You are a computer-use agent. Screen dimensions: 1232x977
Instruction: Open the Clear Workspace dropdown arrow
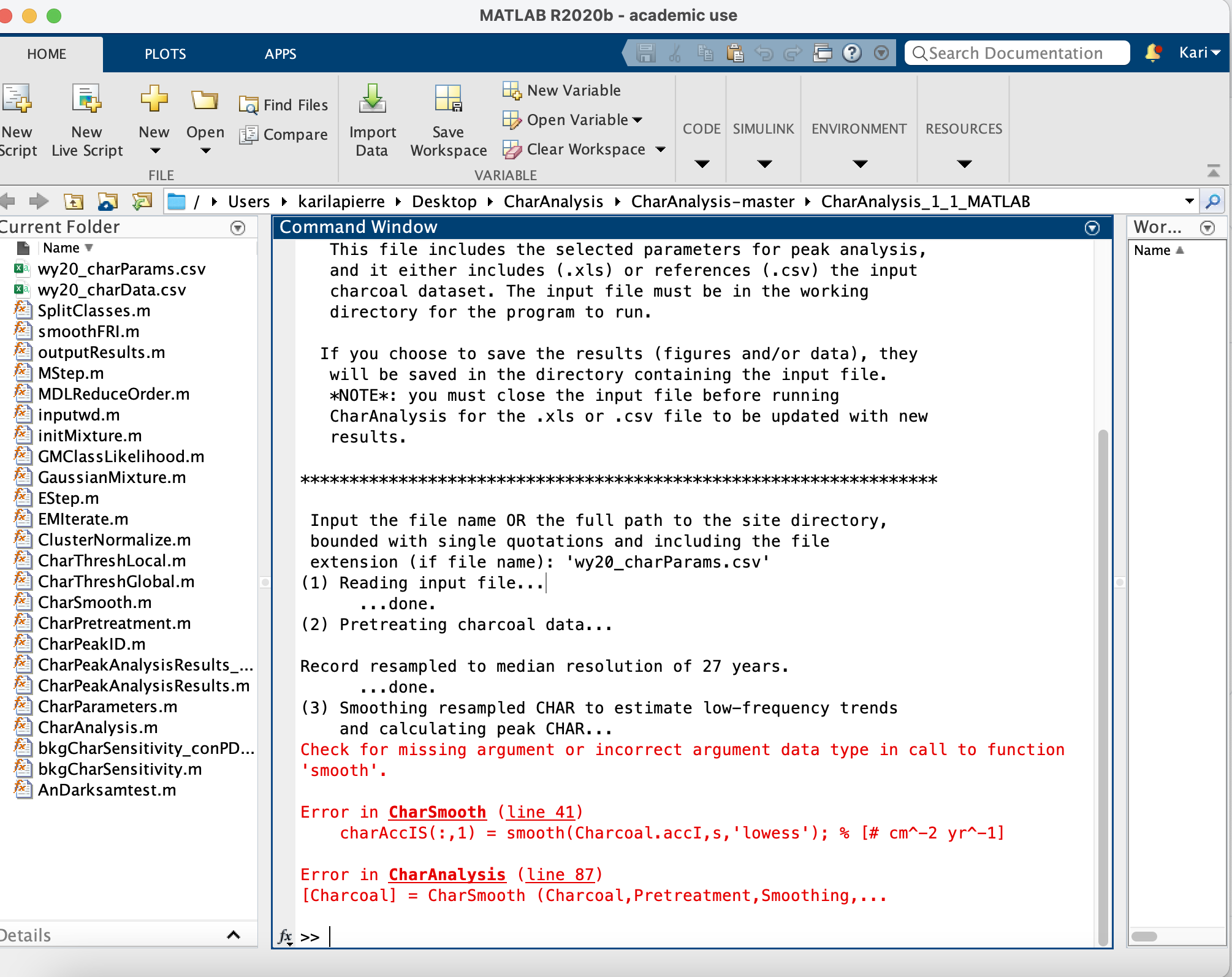(x=661, y=150)
